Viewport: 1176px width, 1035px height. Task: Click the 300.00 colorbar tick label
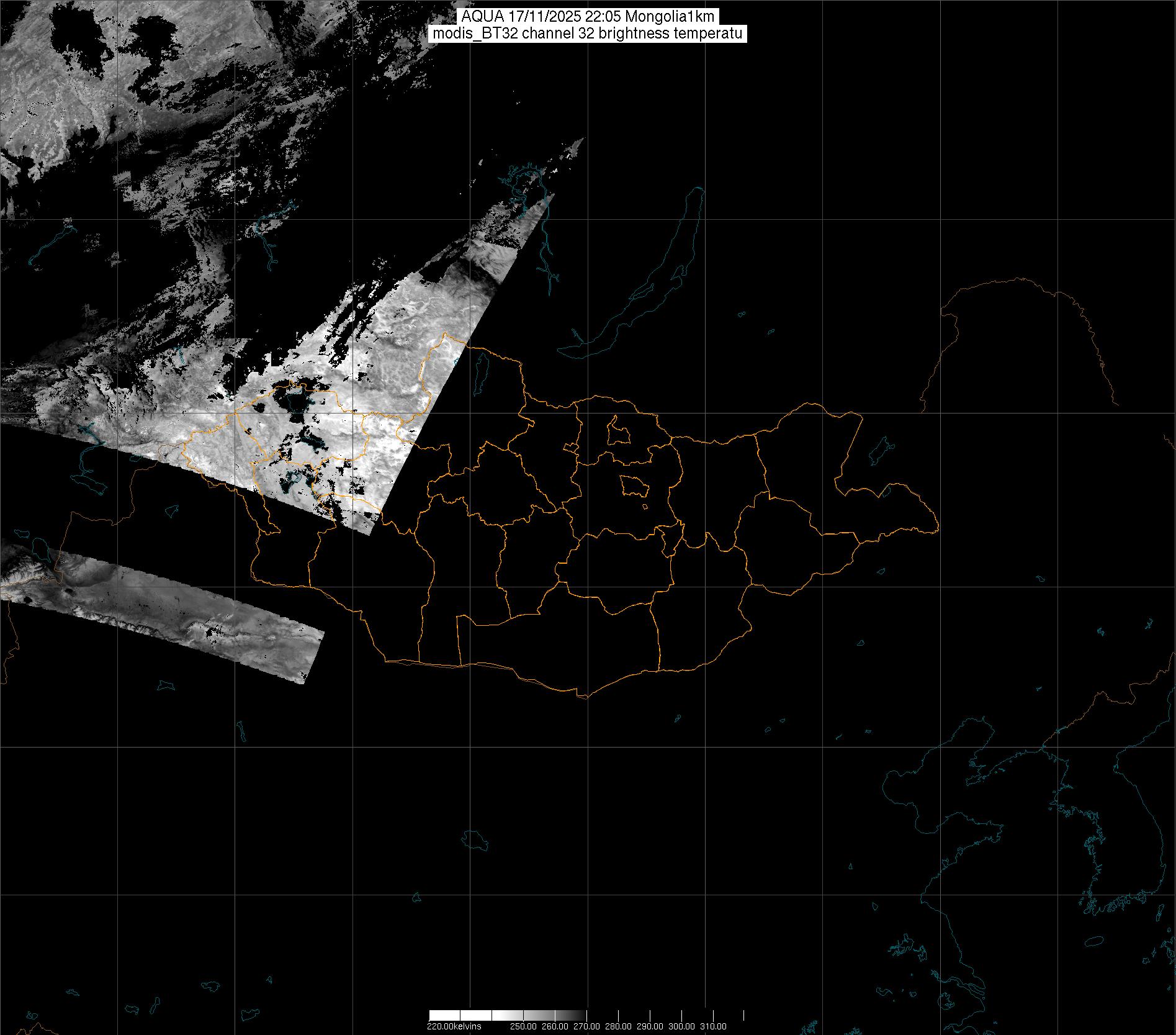click(682, 1026)
